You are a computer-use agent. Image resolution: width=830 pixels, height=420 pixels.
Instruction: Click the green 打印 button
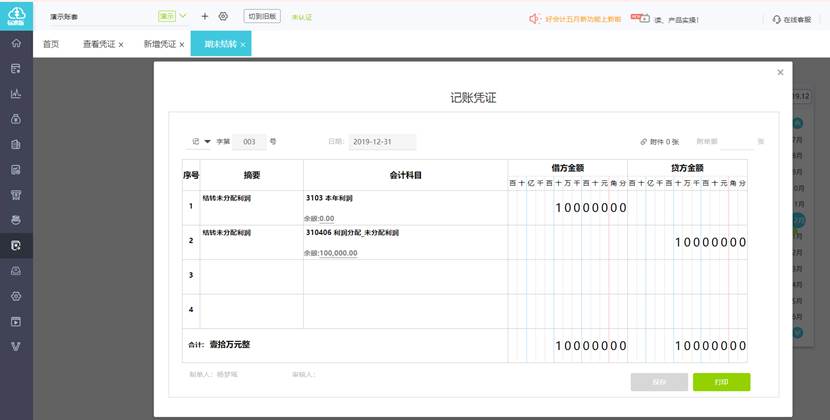(x=721, y=382)
